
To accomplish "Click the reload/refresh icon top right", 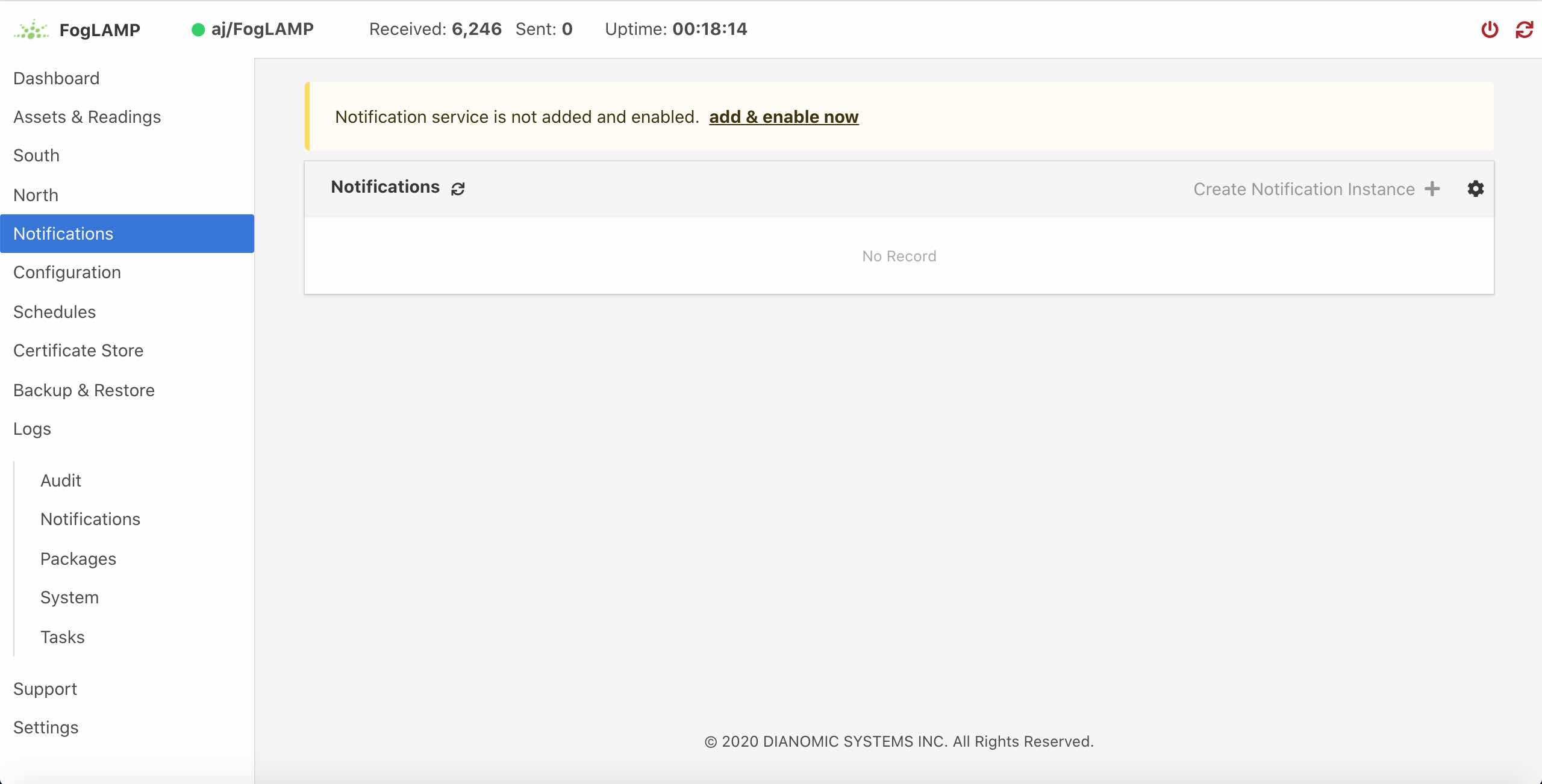I will click(1524, 29).
